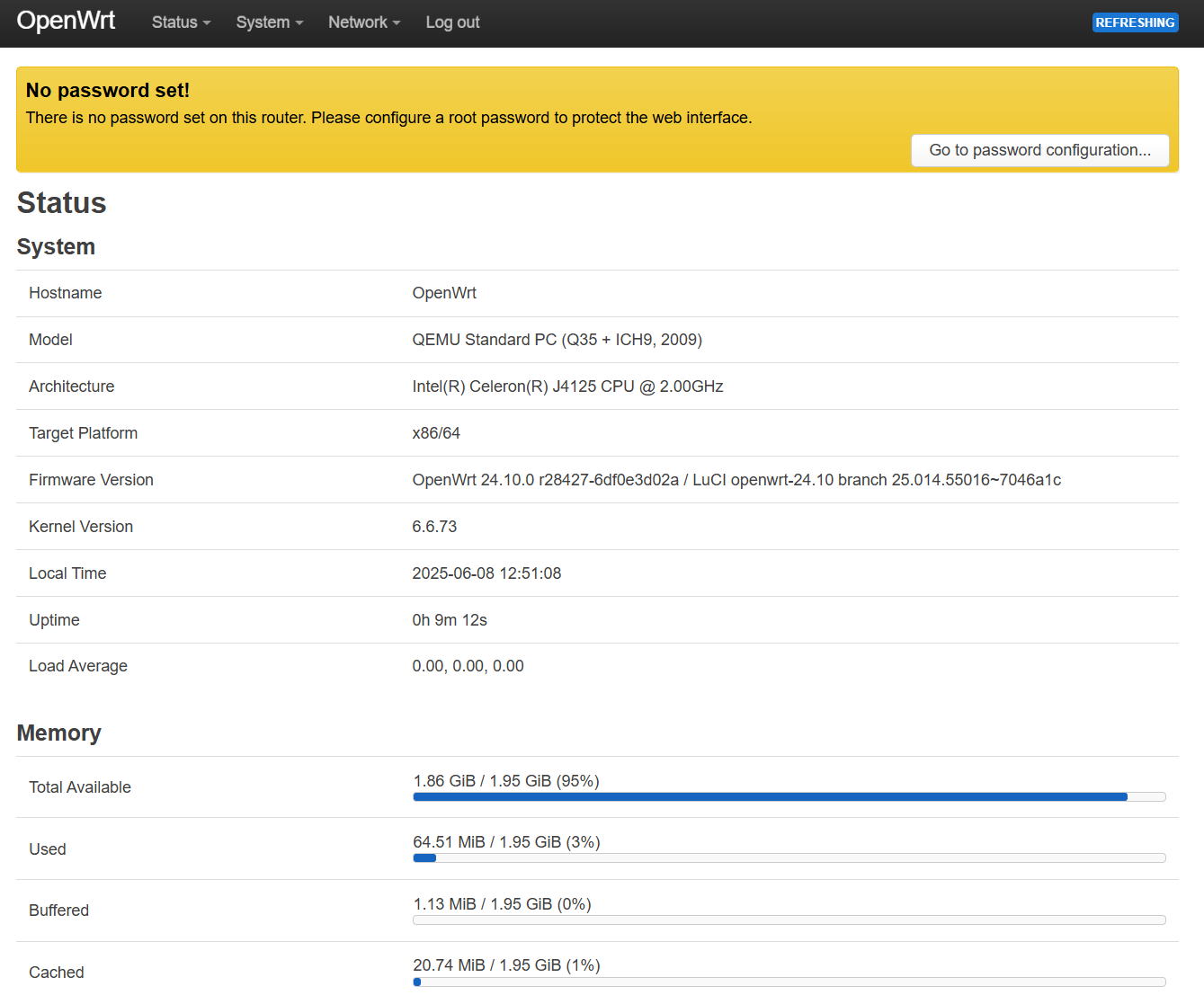Select the 1.13 MiB / 1.95 GiB (0%) text
This screenshot has height=995, width=1204.
point(502,904)
